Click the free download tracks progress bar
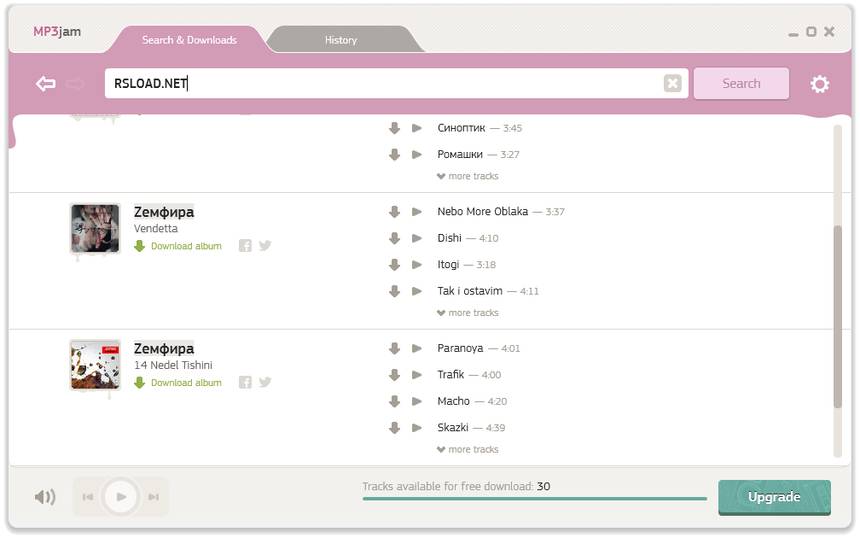Screen dimensions: 860x538 tap(535, 499)
